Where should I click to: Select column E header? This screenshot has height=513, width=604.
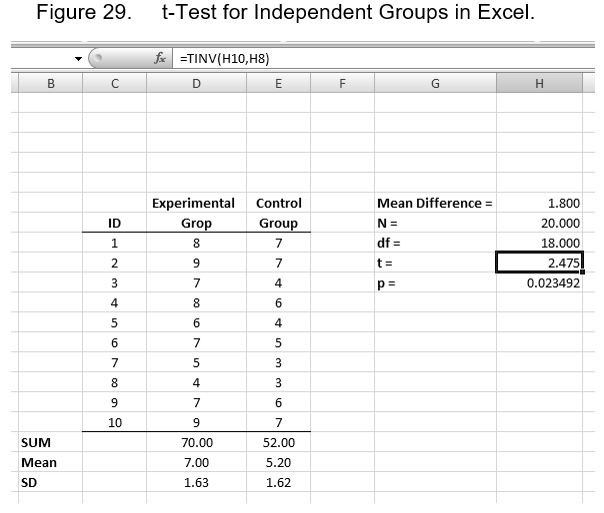pyautogui.click(x=279, y=83)
